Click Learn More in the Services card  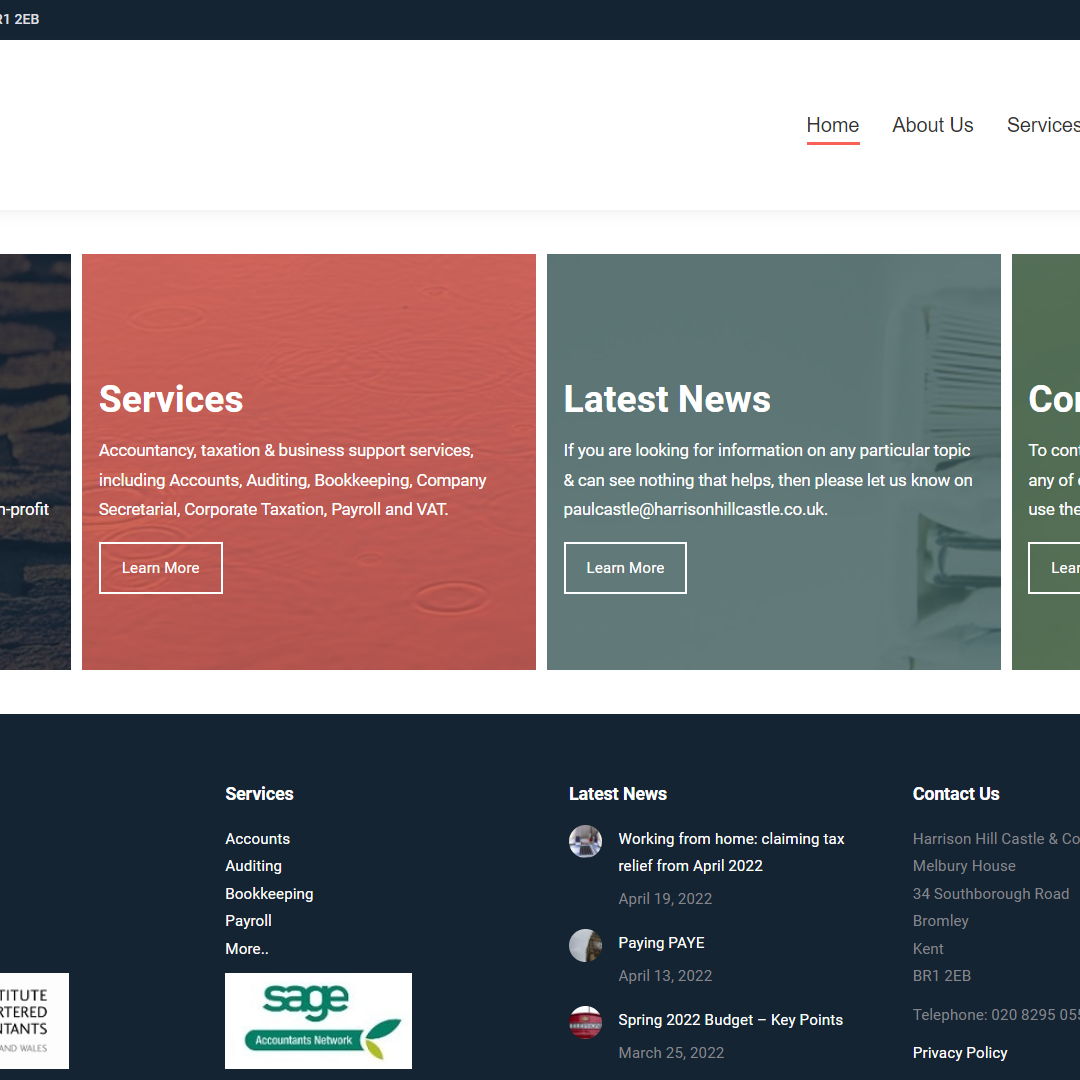[x=161, y=568]
